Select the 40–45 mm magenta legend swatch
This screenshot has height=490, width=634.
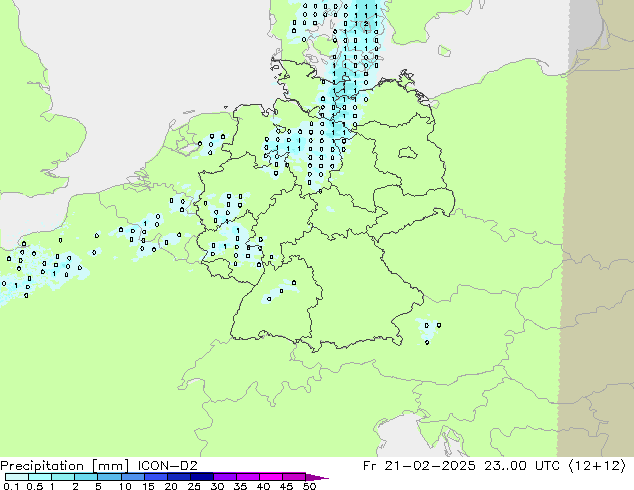click(271, 477)
